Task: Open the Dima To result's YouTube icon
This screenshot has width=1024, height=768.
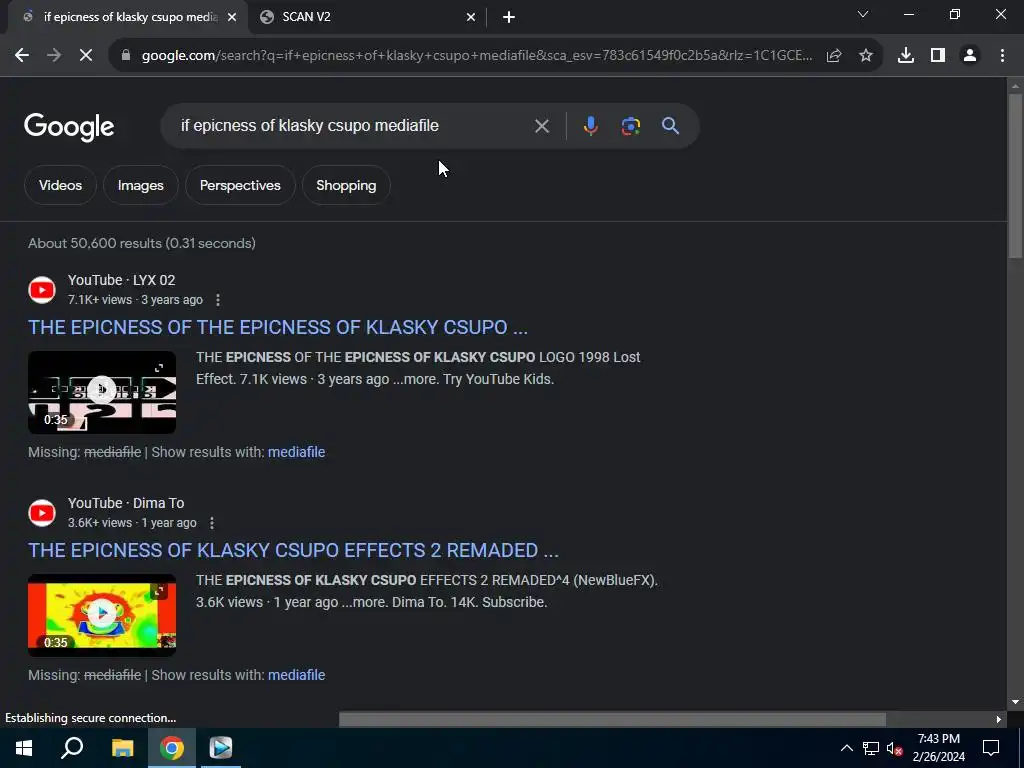Action: [x=42, y=513]
